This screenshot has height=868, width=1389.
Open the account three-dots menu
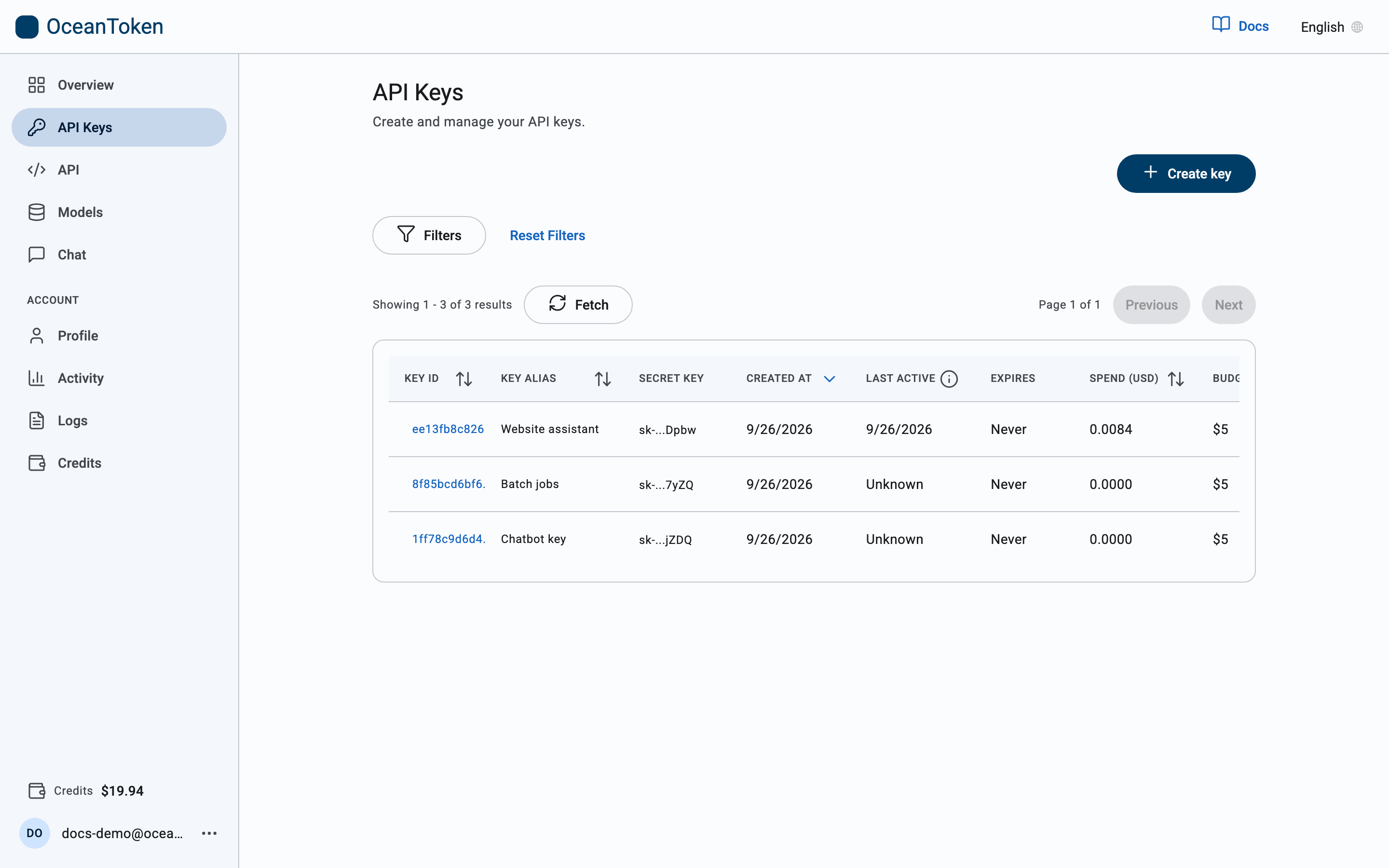[x=209, y=833]
